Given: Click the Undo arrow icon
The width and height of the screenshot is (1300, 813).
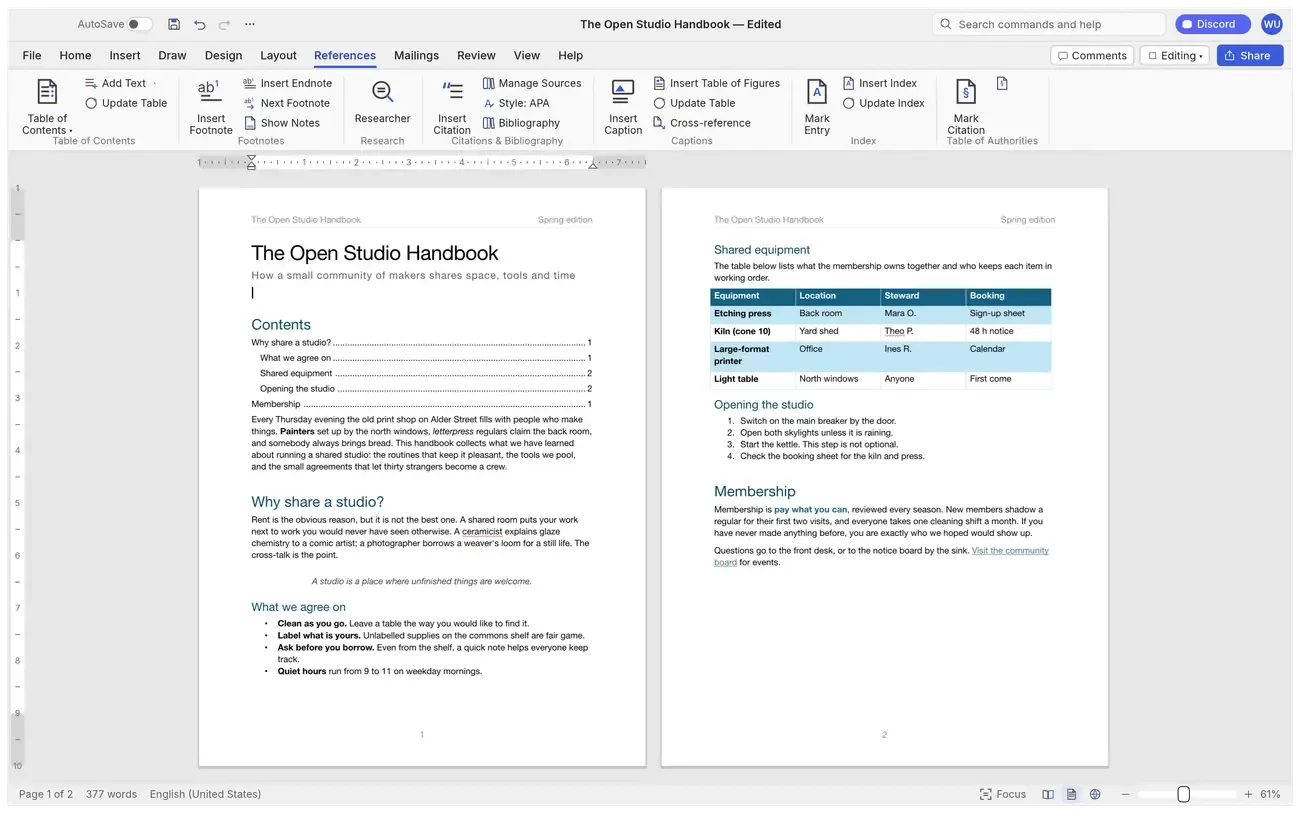Looking at the screenshot, I should click(200, 24).
